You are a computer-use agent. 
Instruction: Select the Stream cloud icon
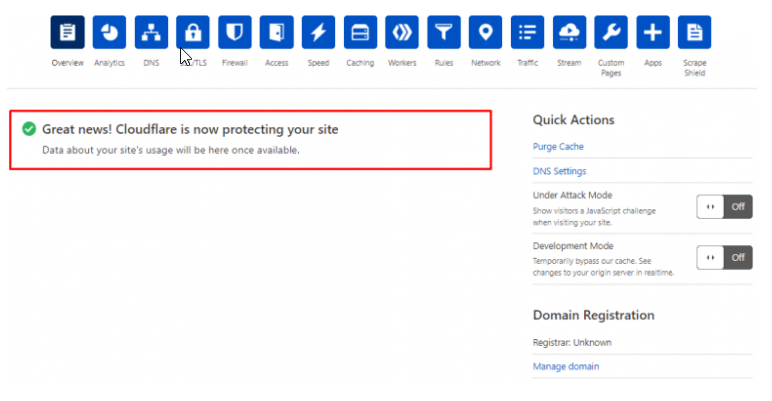(x=569, y=33)
